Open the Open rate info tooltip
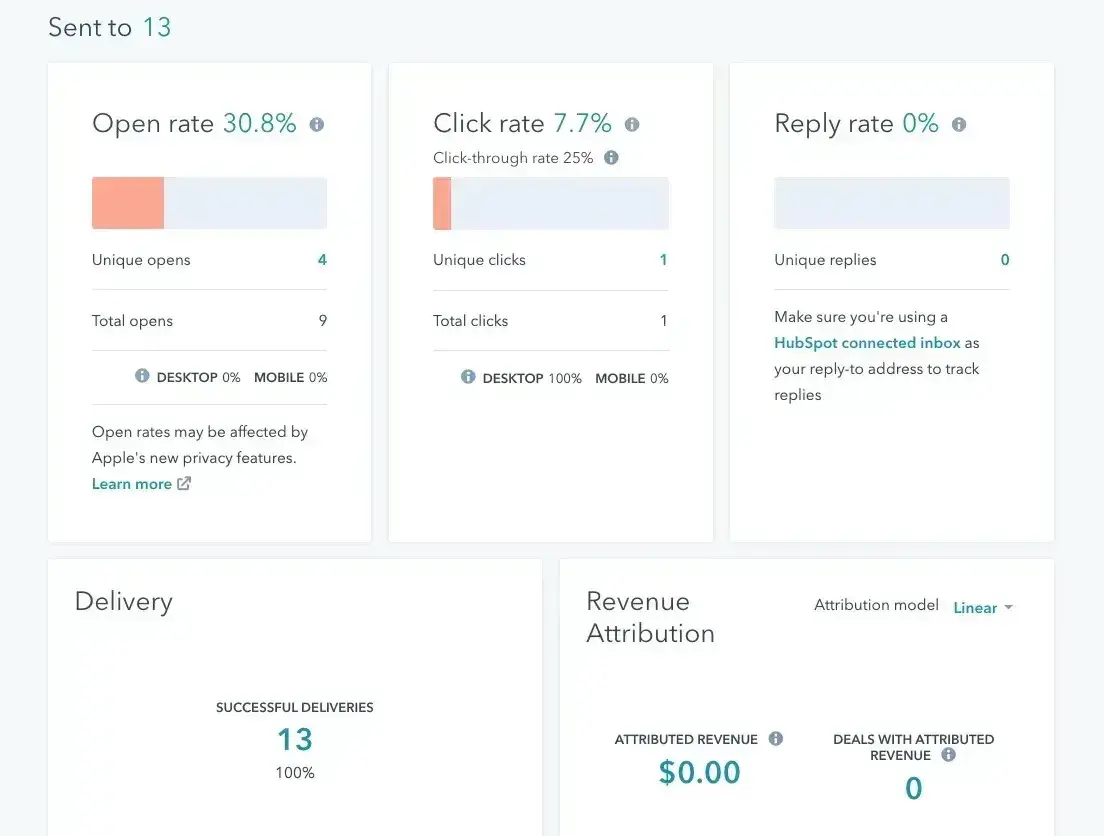 point(317,124)
